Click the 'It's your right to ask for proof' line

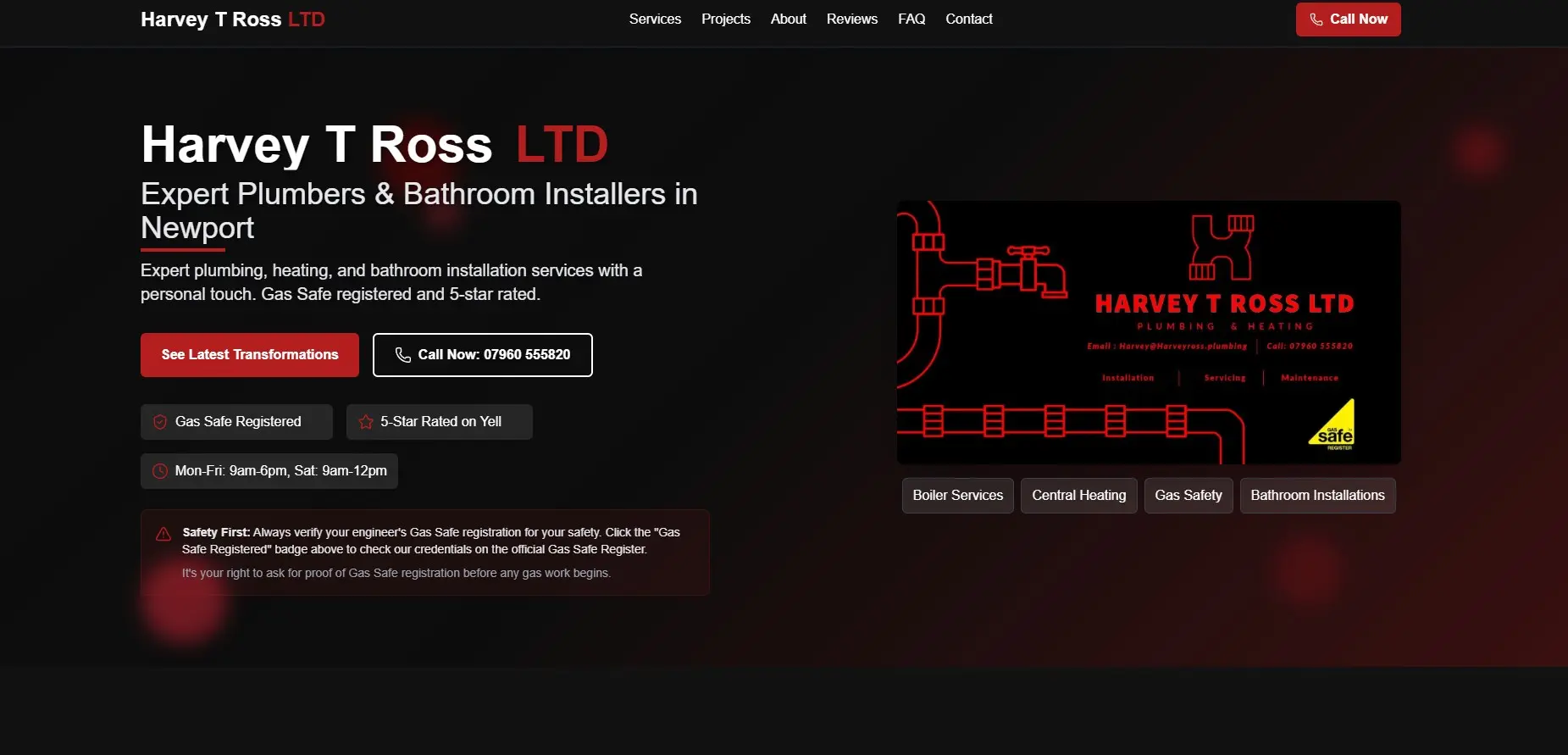pos(396,574)
